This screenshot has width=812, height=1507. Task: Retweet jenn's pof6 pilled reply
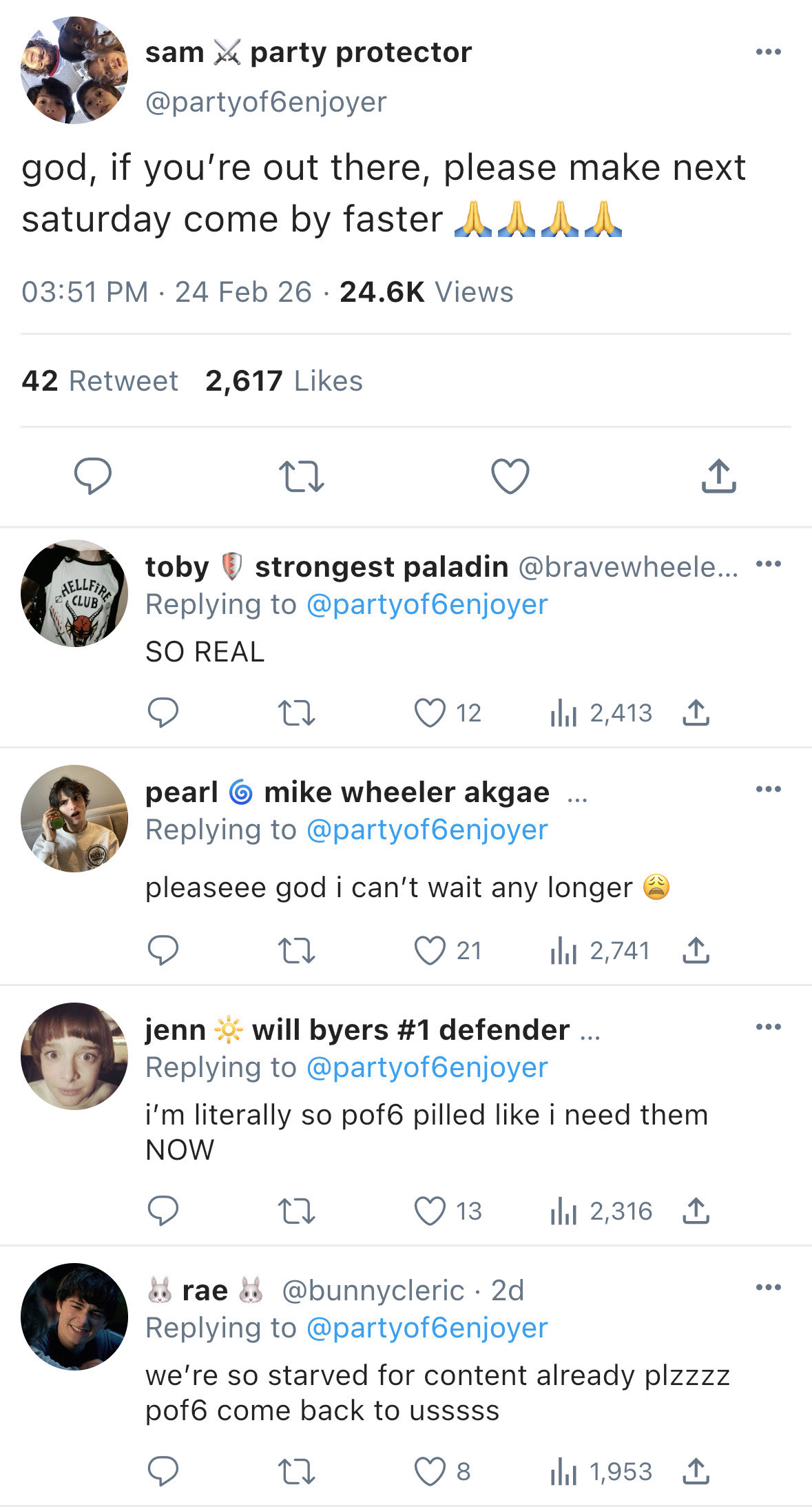pyautogui.click(x=296, y=1211)
